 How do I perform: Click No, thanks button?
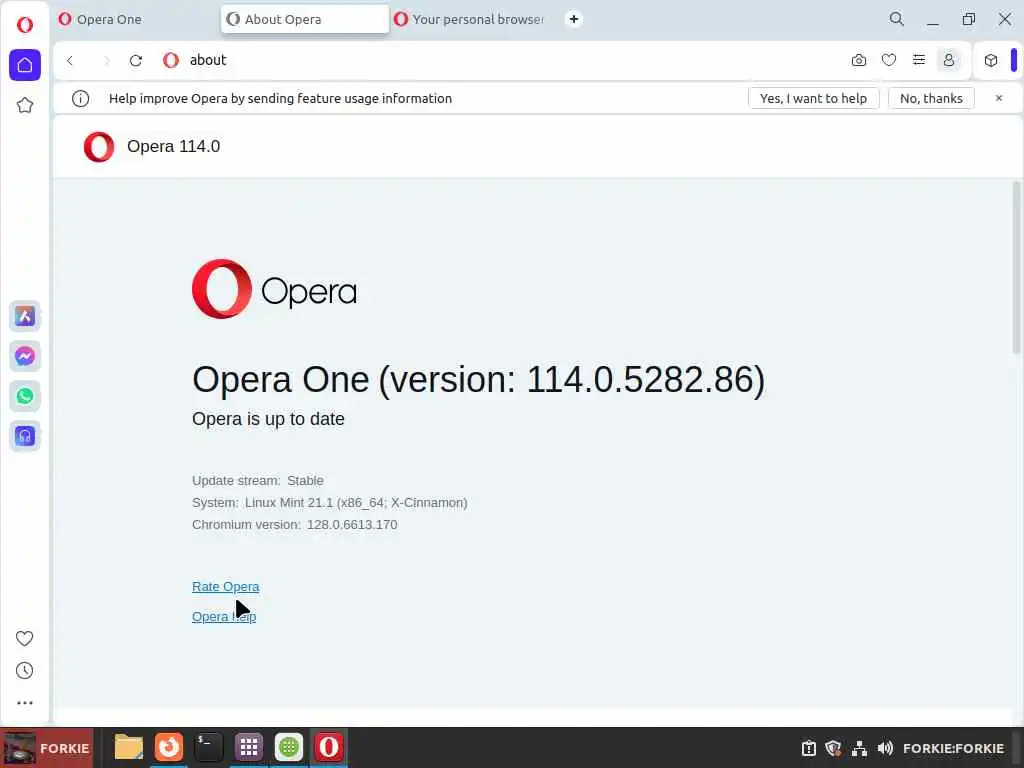click(931, 98)
